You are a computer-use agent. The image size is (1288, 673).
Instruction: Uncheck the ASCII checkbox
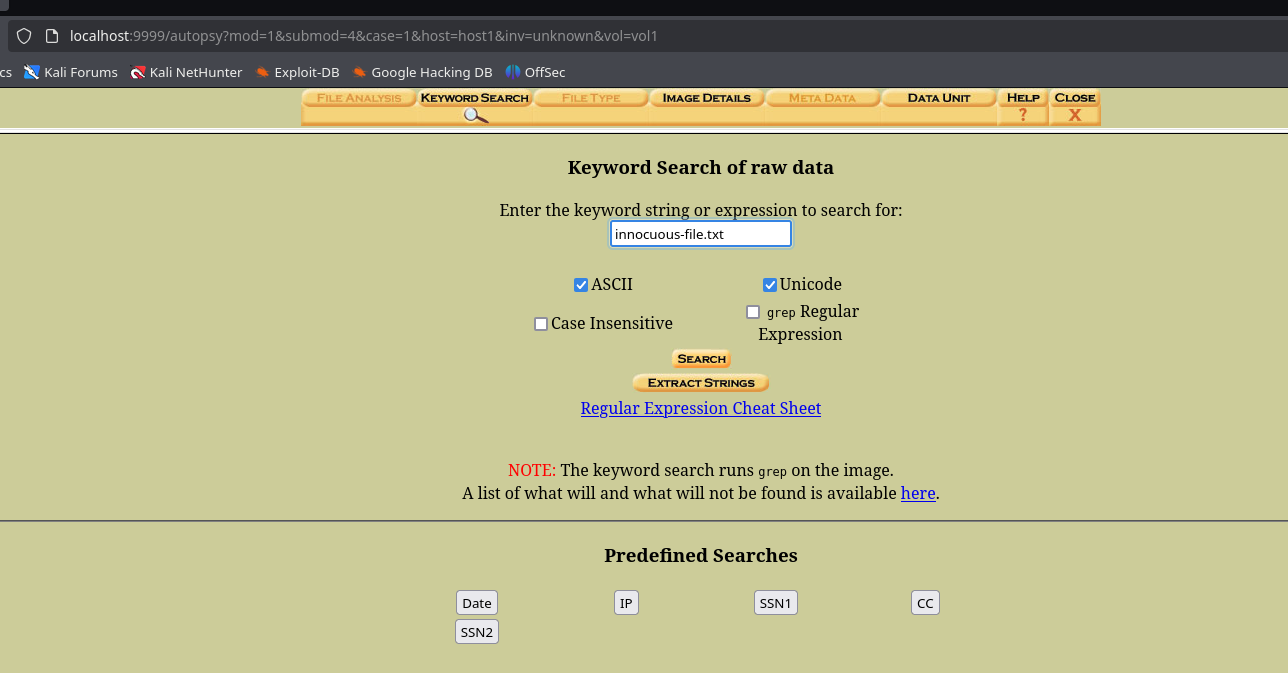(x=581, y=285)
